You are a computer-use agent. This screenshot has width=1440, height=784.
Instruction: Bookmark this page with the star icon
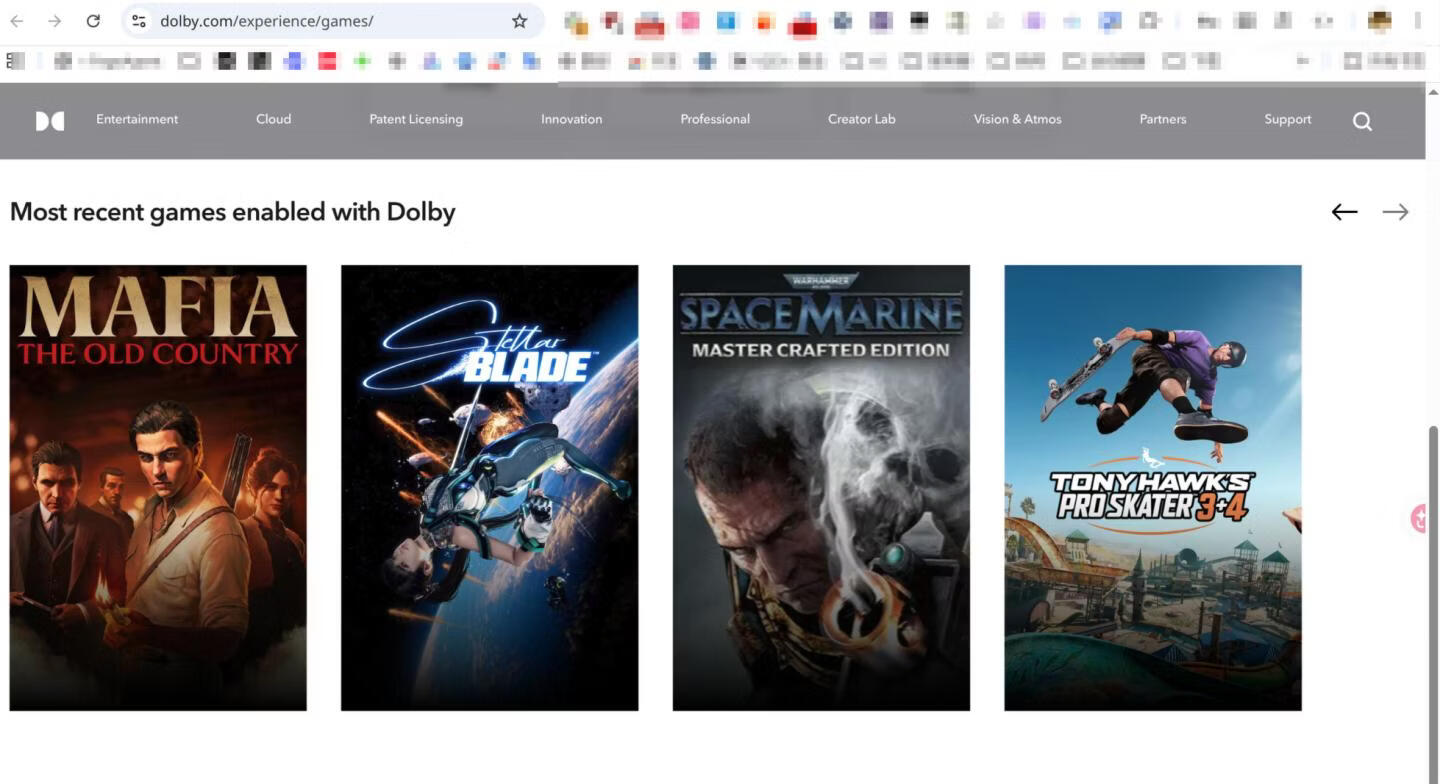pos(519,21)
